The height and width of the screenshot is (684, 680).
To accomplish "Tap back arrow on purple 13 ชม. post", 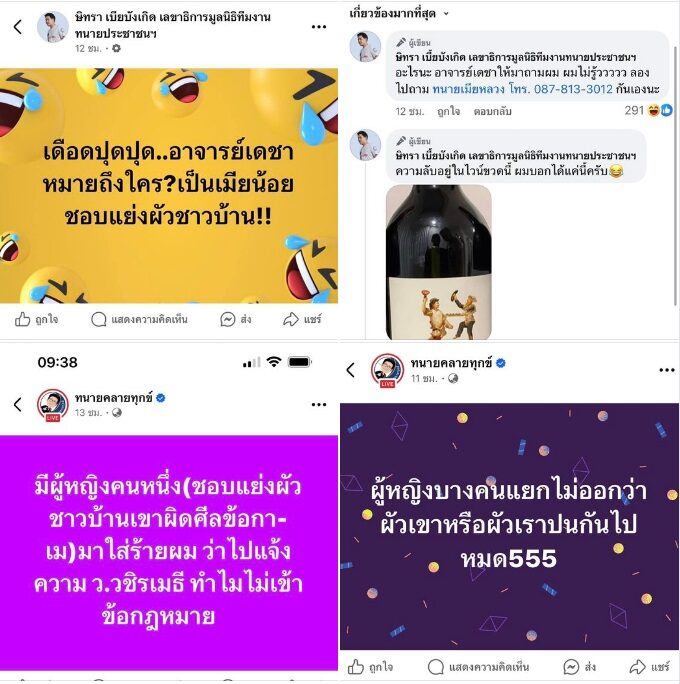I will pyautogui.click(x=18, y=405).
